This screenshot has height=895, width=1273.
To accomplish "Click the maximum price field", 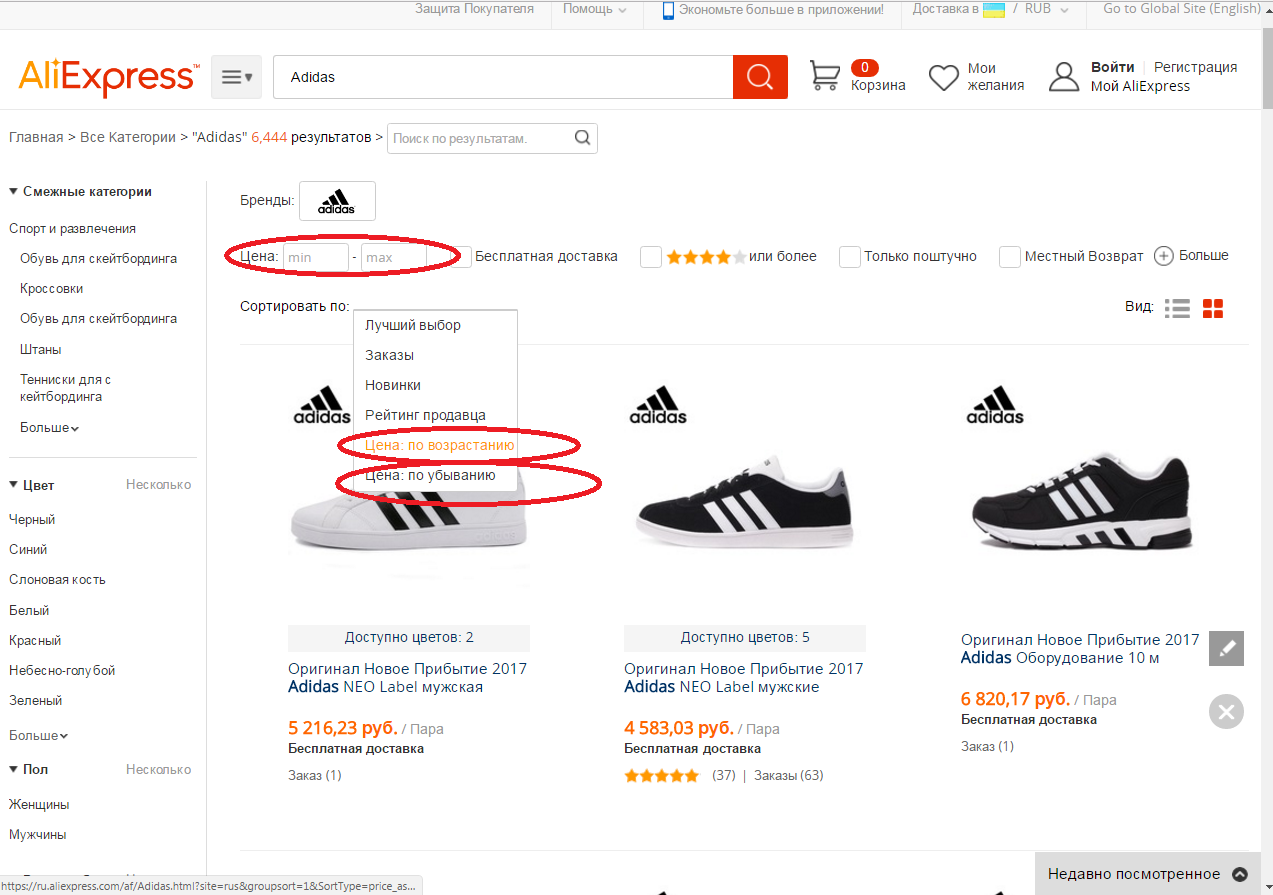I will pyautogui.click(x=394, y=257).
